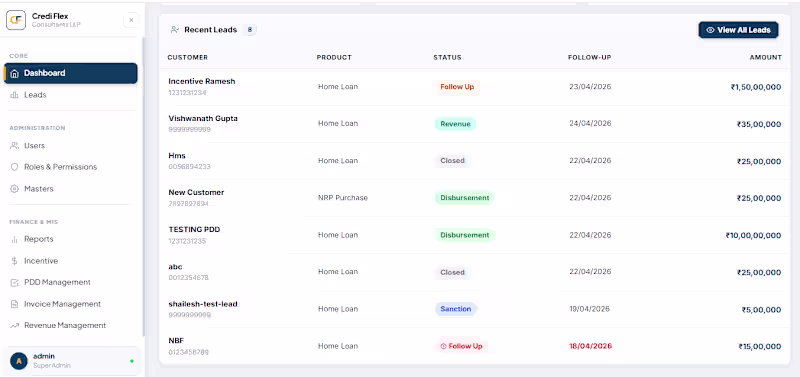The height and width of the screenshot is (377, 800).
Task: Click the overdue date 18/04/2026
Action: click(x=590, y=346)
